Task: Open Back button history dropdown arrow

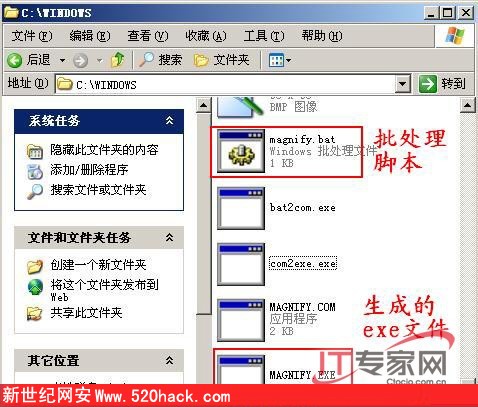Action: (x=62, y=61)
